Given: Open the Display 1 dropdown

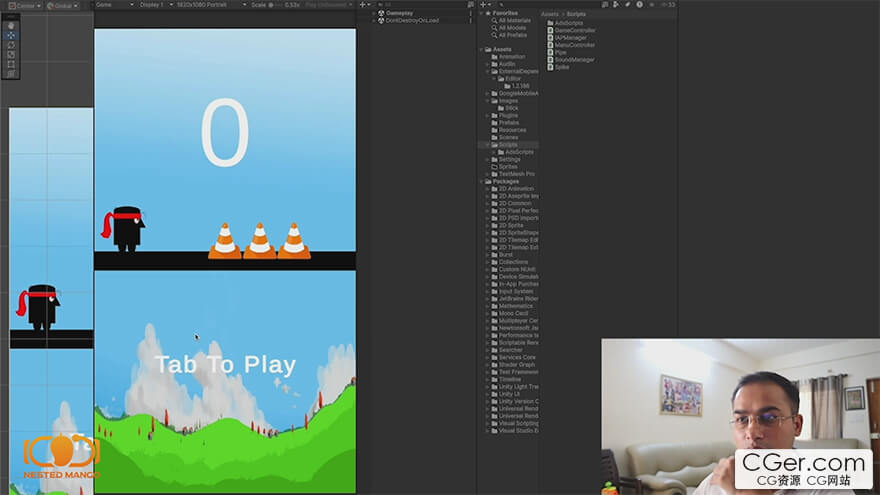Looking at the screenshot, I should coord(153,5).
